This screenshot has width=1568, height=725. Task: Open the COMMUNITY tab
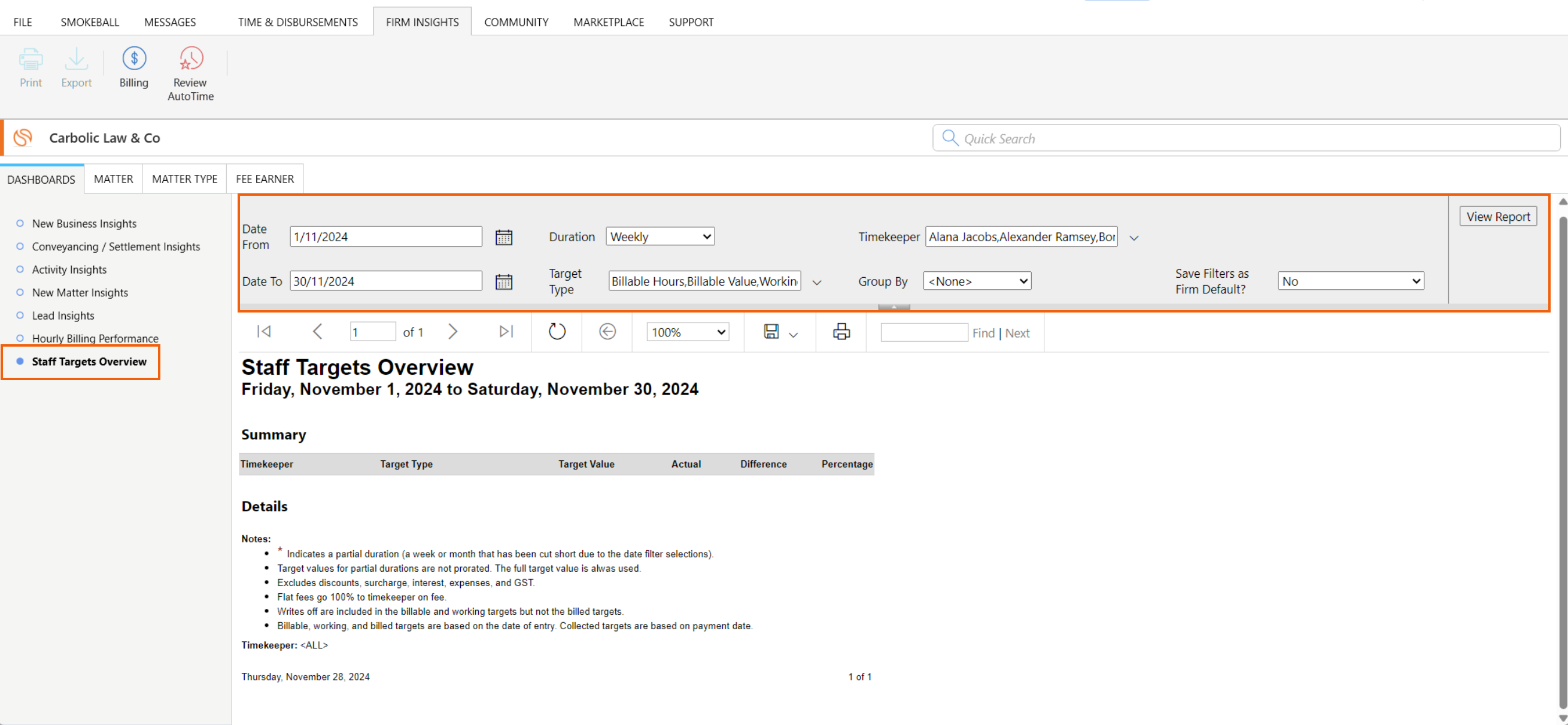click(516, 22)
